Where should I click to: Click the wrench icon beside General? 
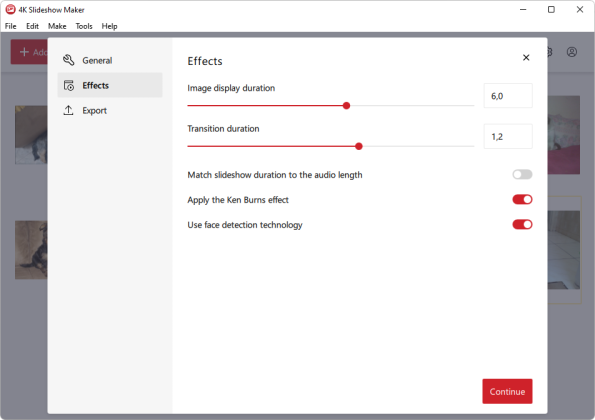(x=69, y=60)
